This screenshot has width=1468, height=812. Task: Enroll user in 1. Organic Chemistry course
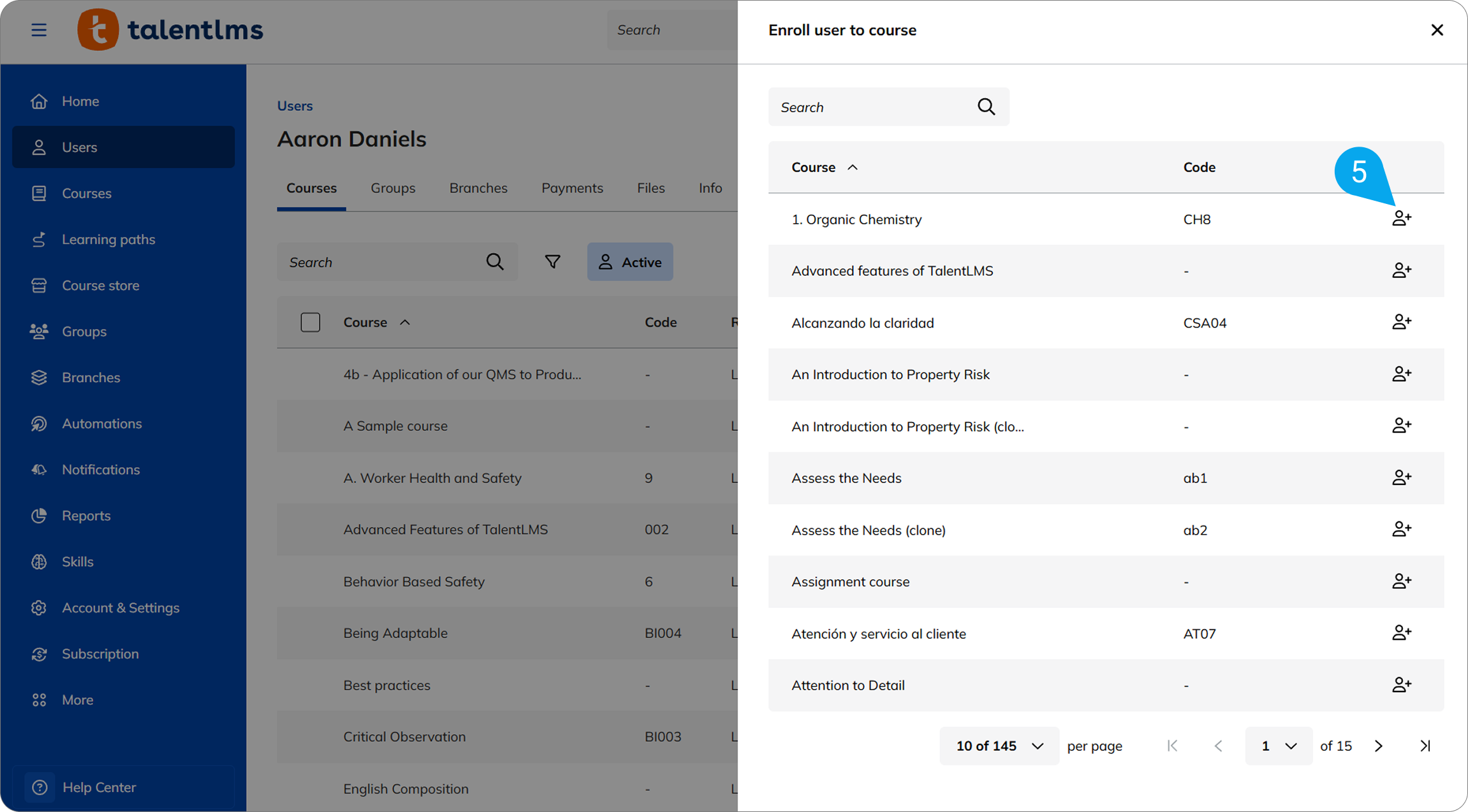pyautogui.click(x=1401, y=219)
